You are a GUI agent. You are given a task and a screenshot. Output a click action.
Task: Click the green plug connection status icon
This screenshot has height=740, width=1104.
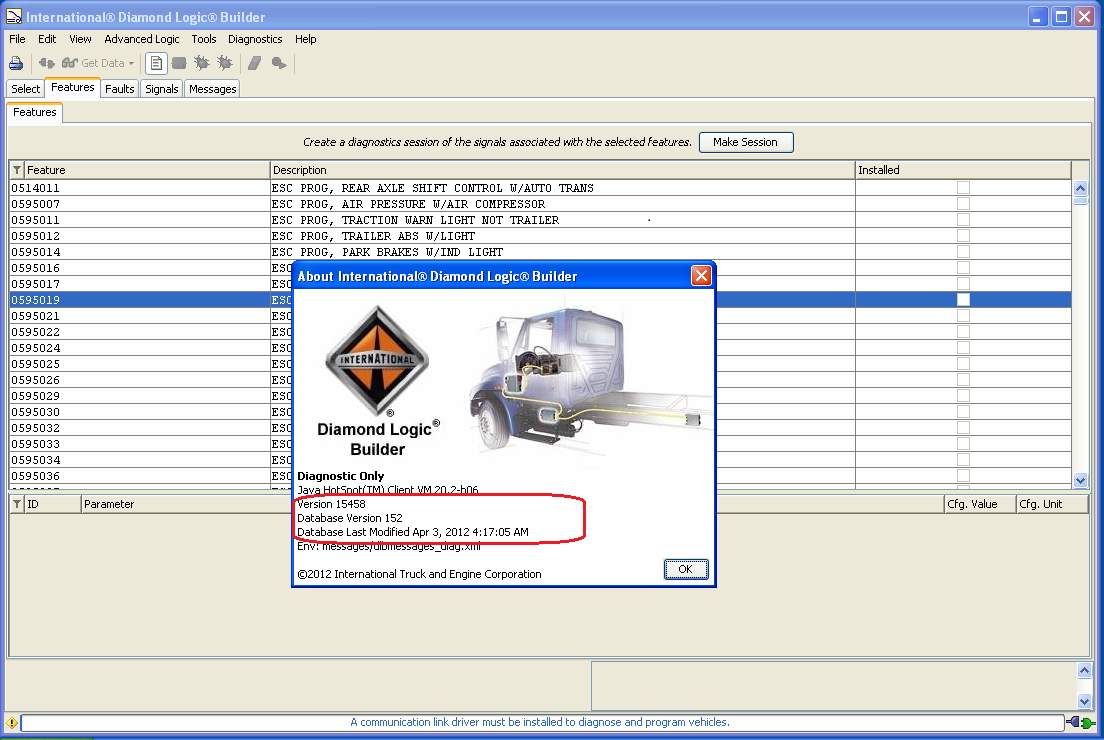pos(1089,723)
